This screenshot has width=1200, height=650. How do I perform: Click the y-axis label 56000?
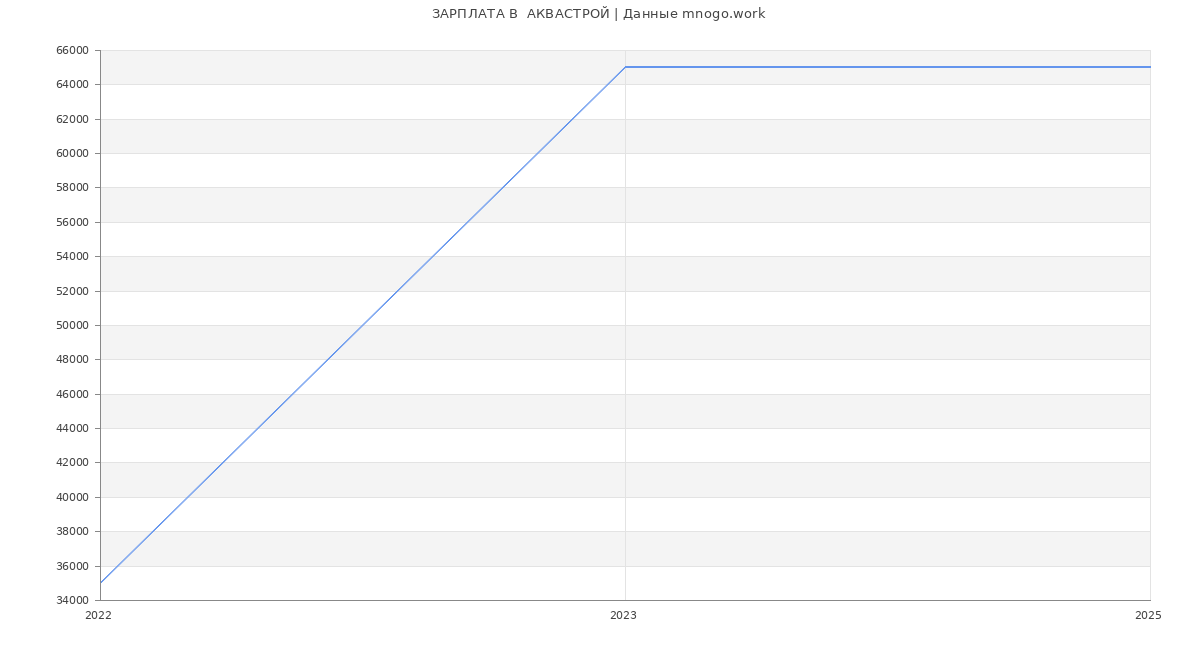tap(72, 222)
